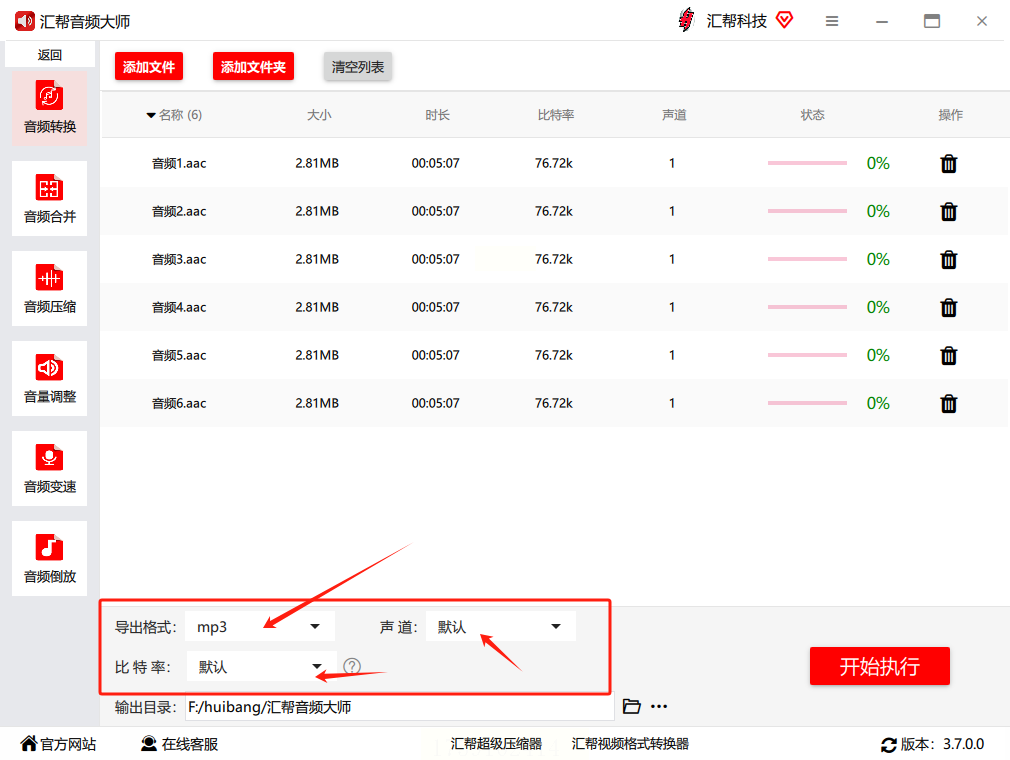Click the 状态 column header

pyautogui.click(x=812, y=115)
